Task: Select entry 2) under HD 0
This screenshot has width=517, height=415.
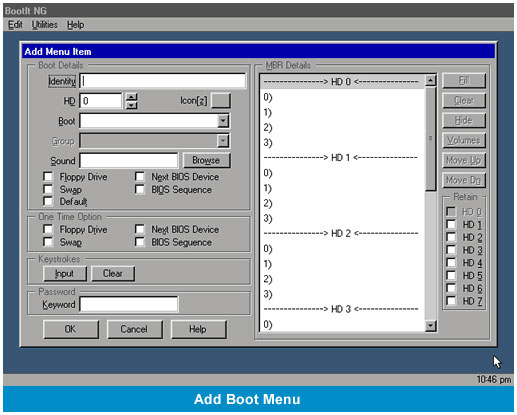Action: [x=342, y=127]
